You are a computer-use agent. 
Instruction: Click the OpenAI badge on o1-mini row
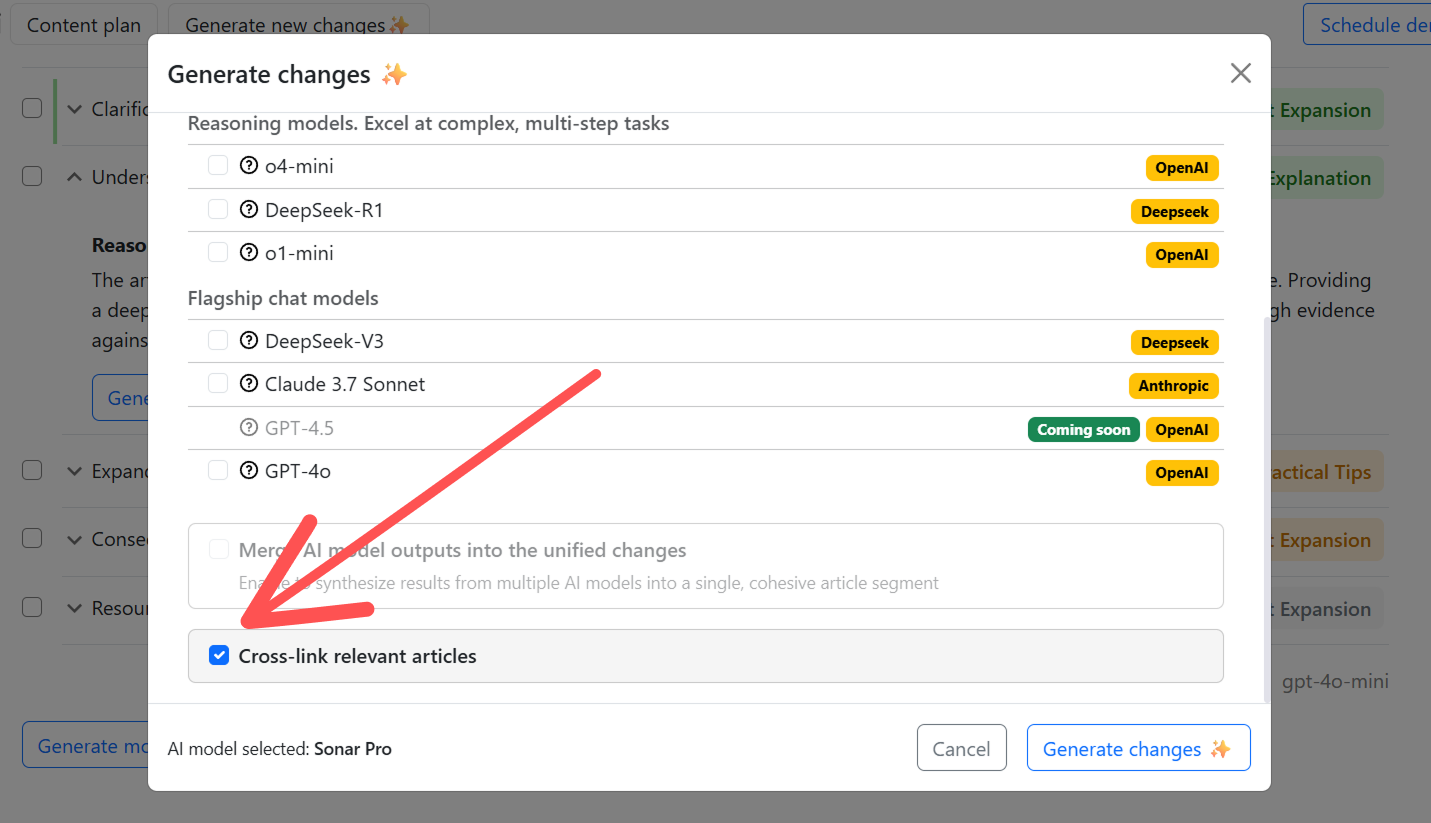1182,255
